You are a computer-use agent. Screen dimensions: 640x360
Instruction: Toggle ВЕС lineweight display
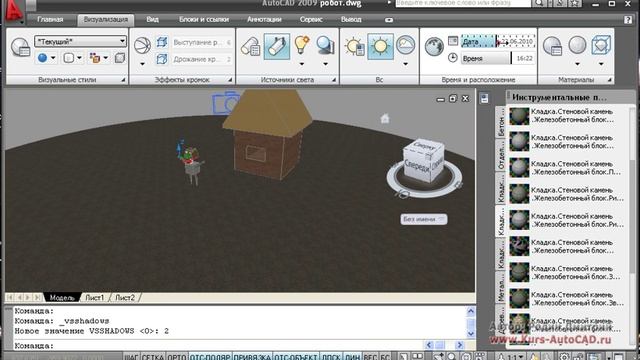click(370, 357)
